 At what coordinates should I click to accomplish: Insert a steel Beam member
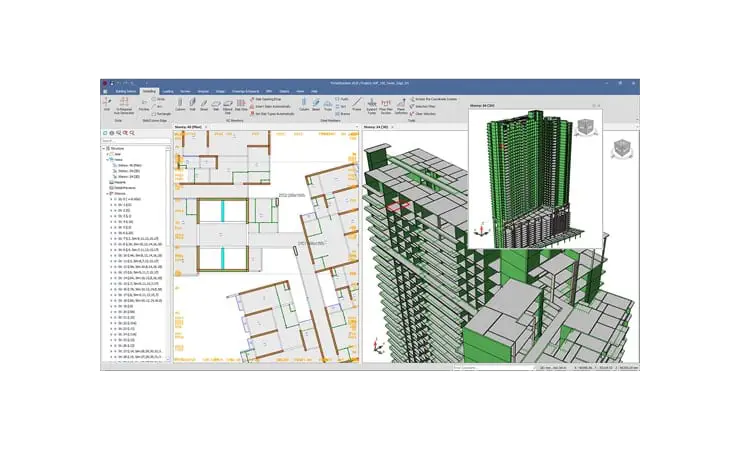click(x=316, y=104)
